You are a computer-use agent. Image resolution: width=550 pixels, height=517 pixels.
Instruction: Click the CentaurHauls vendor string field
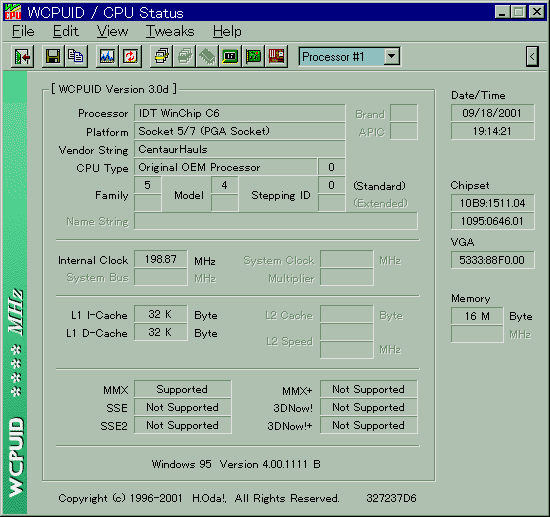(240, 149)
